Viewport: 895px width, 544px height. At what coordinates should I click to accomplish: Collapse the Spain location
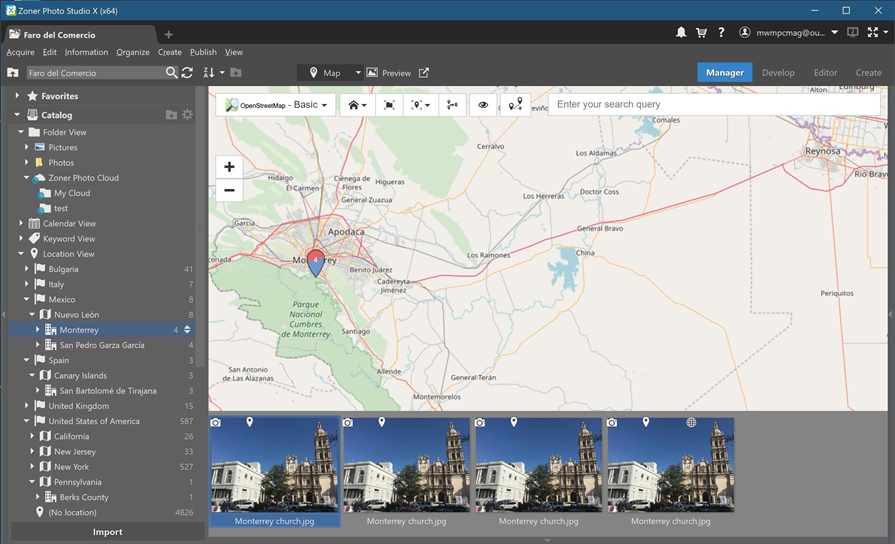[x=26, y=360]
